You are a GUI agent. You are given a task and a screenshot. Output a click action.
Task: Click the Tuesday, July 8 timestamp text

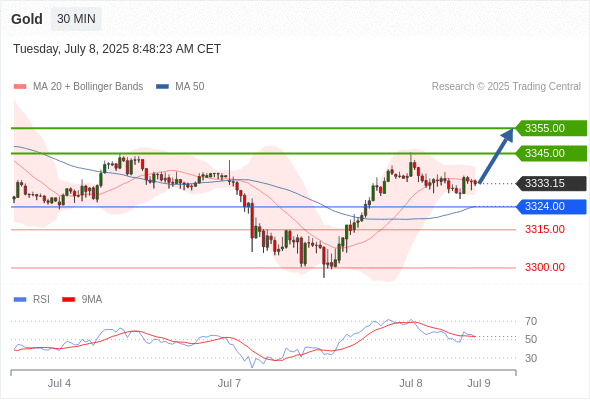tap(117, 49)
